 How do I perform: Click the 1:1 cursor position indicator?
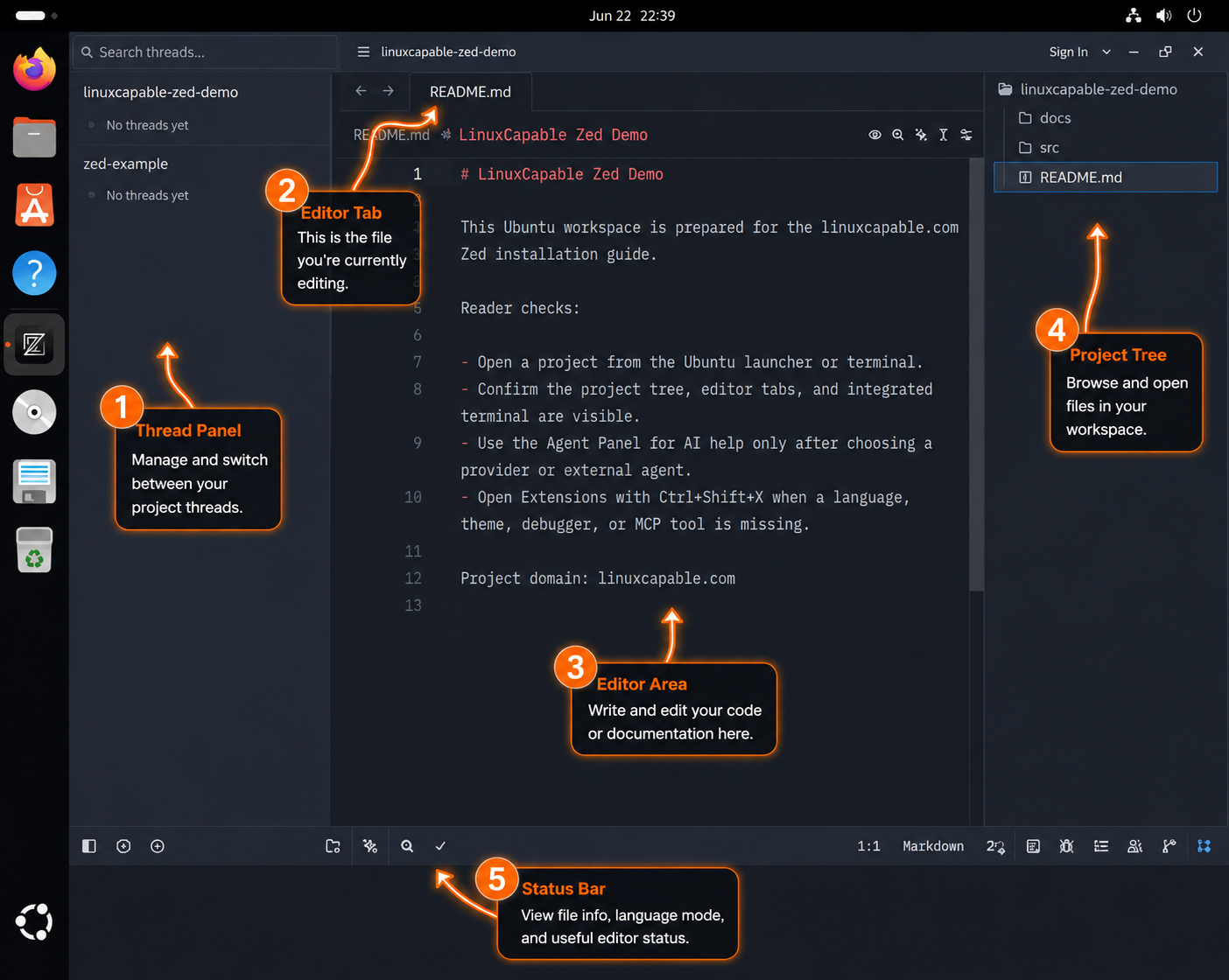pyautogui.click(x=868, y=846)
